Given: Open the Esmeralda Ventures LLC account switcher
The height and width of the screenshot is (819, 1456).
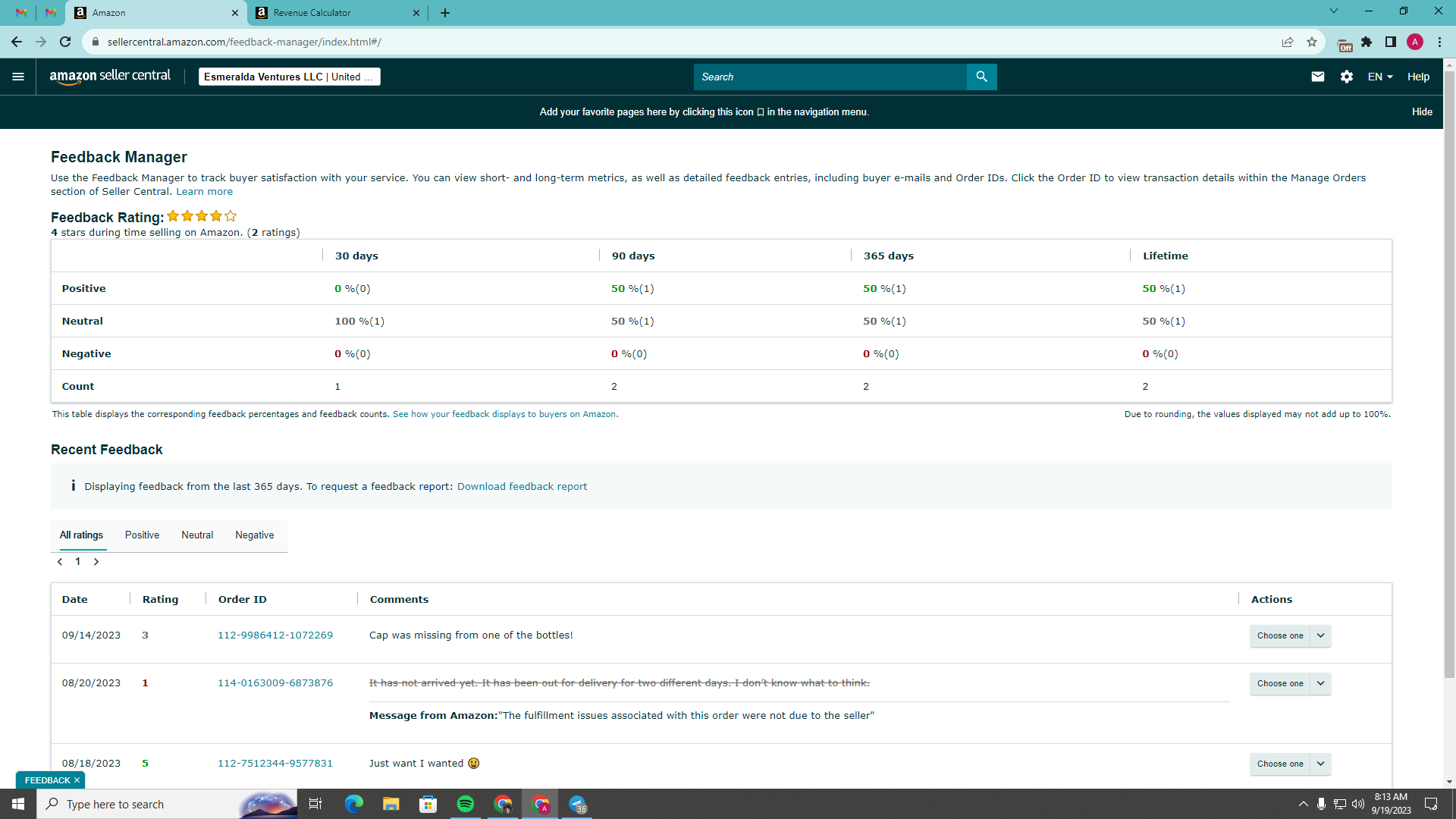Looking at the screenshot, I should click(x=289, y=77).
